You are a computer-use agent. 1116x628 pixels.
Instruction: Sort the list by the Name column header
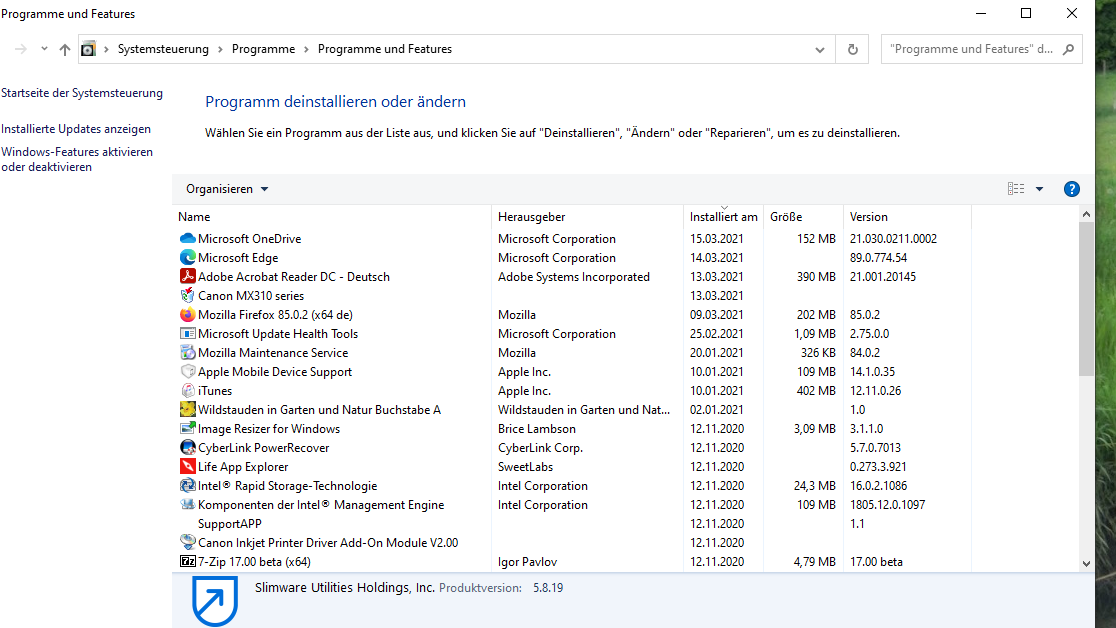(x=194, y=217)
